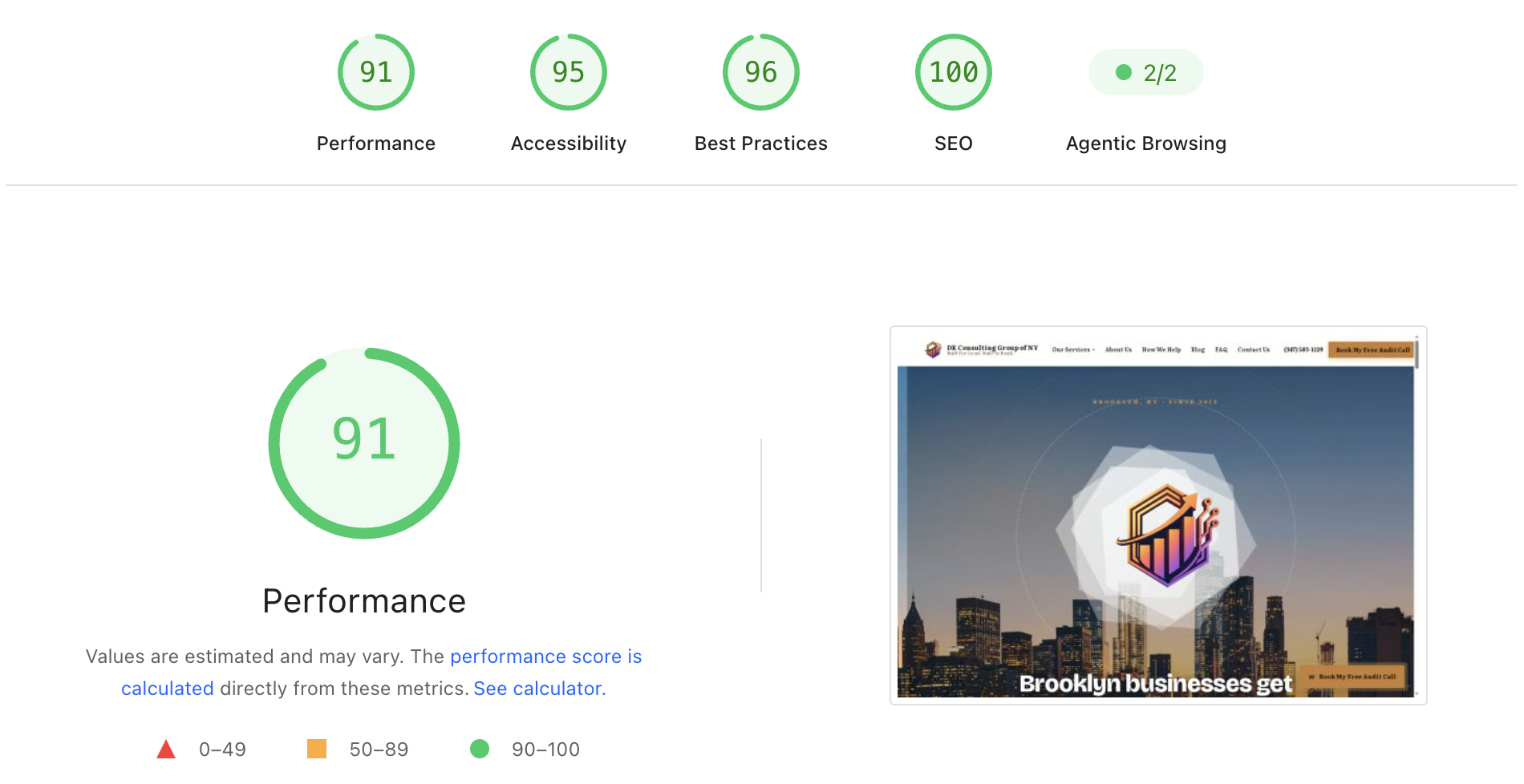Click the green circle 90–100 legend icon
The image size is (1524, 784).
click(x=480, y=749)
